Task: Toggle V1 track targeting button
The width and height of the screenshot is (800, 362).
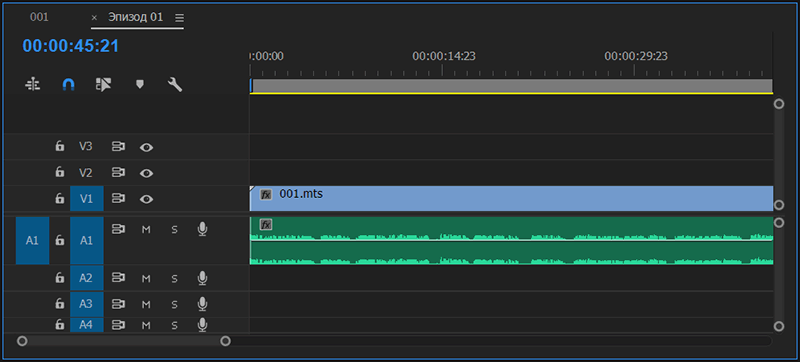Action: pos(87,199)
